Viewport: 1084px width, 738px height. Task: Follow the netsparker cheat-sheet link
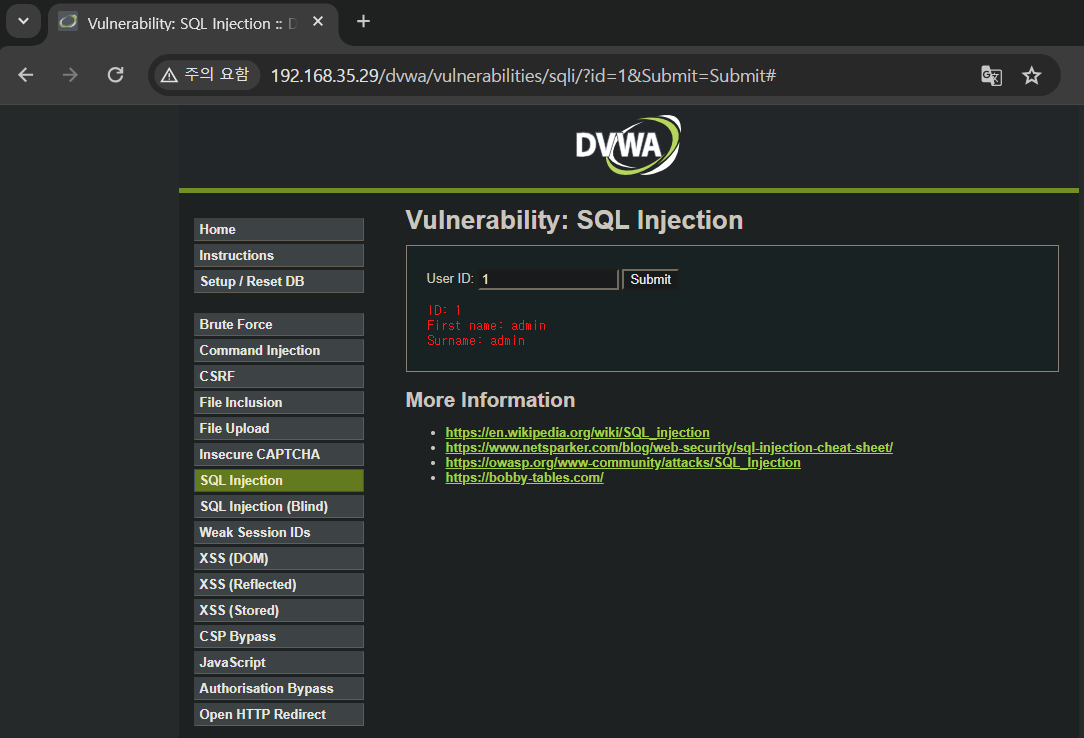click(669, 448)
